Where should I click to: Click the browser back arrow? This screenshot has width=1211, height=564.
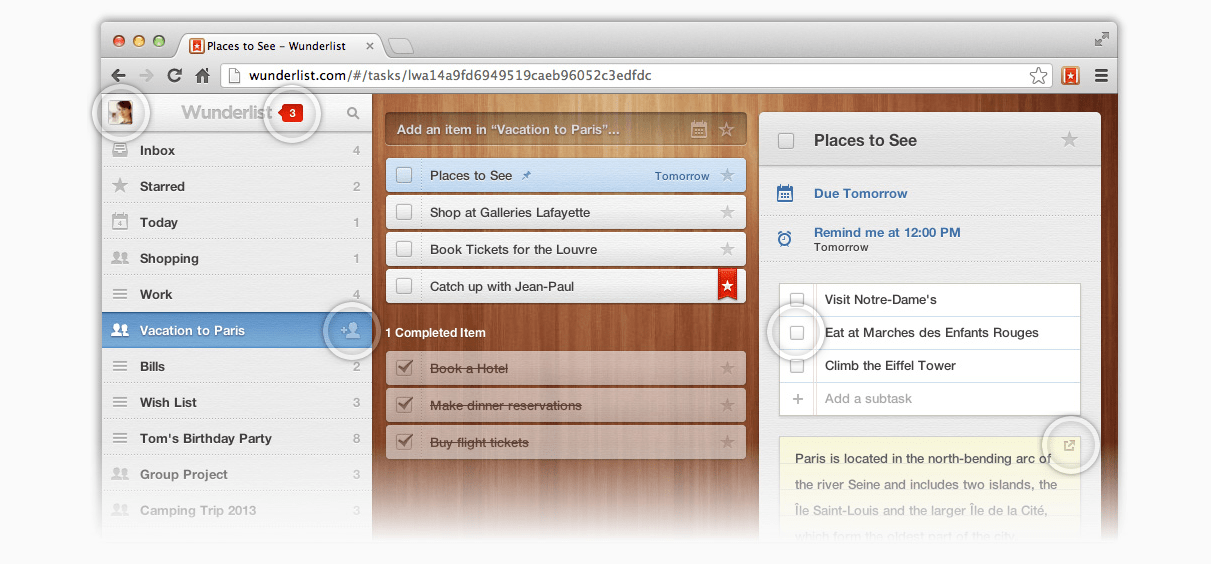click(x=118, y=75)
